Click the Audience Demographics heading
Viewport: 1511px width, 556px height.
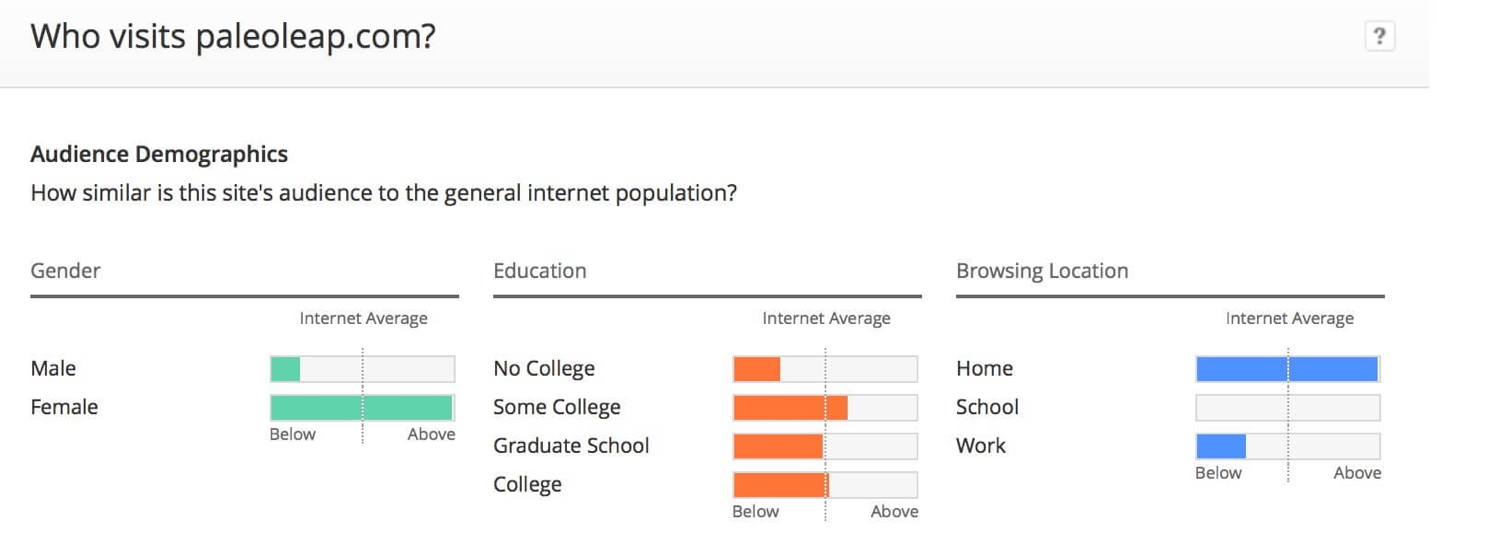click(159, 154)
